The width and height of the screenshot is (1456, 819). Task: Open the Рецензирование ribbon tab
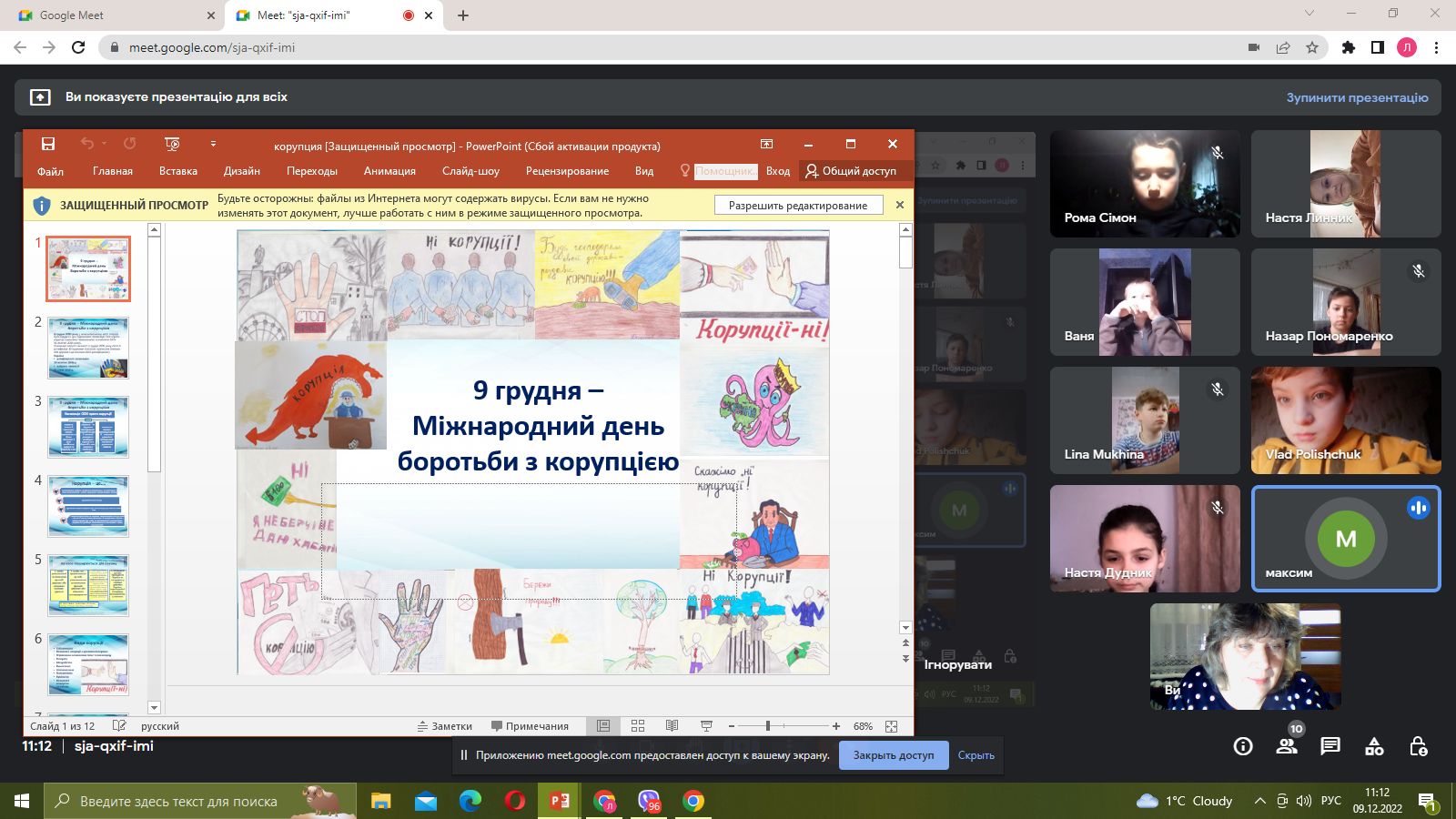(x=567, y=171)
